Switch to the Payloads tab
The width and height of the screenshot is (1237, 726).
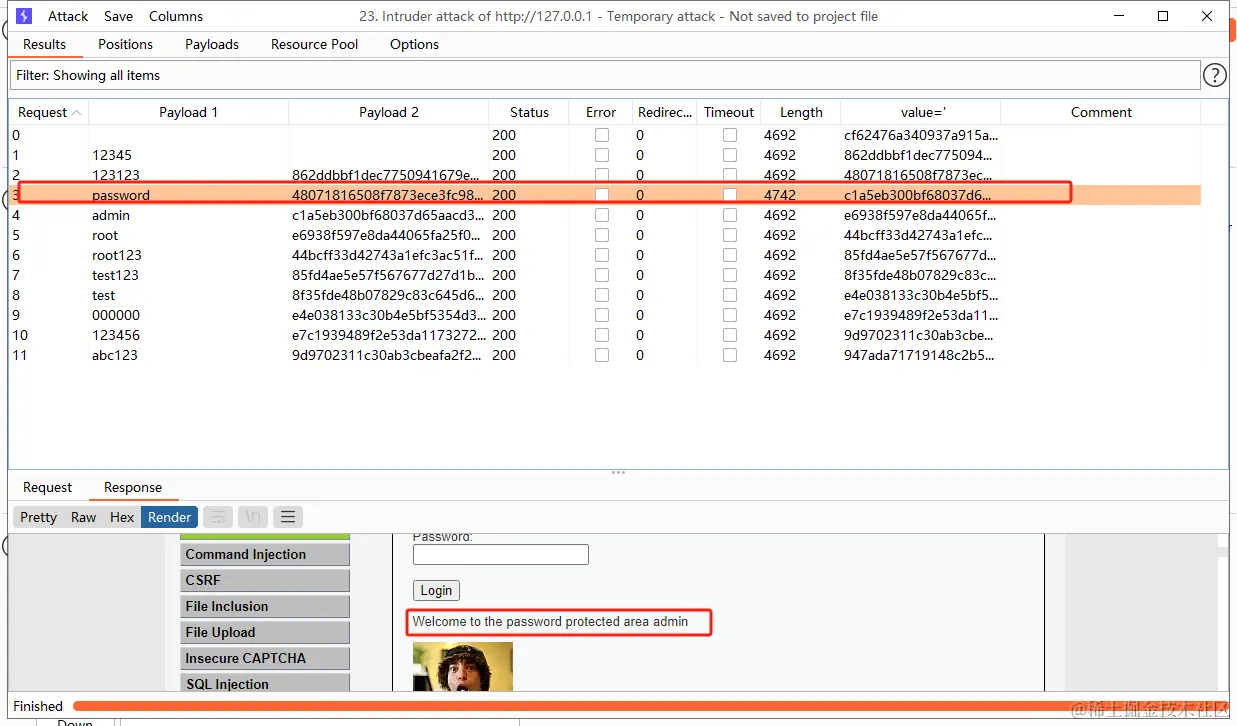point(212,44)
